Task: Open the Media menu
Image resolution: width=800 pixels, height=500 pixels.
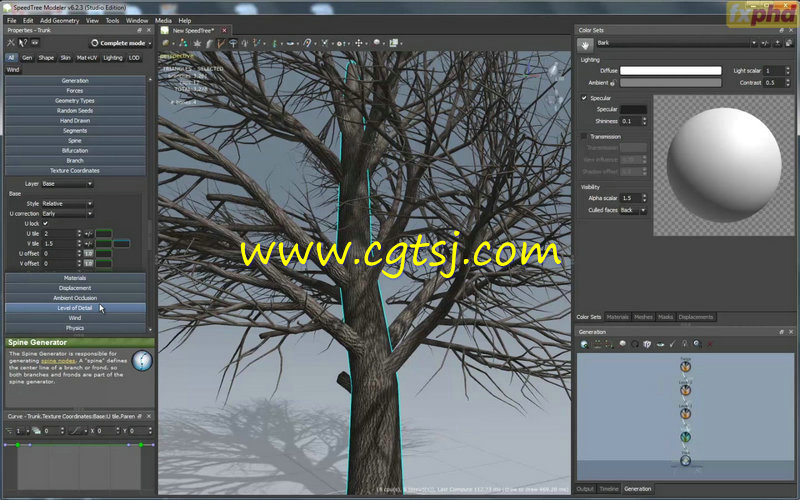Action: (163, 20)
